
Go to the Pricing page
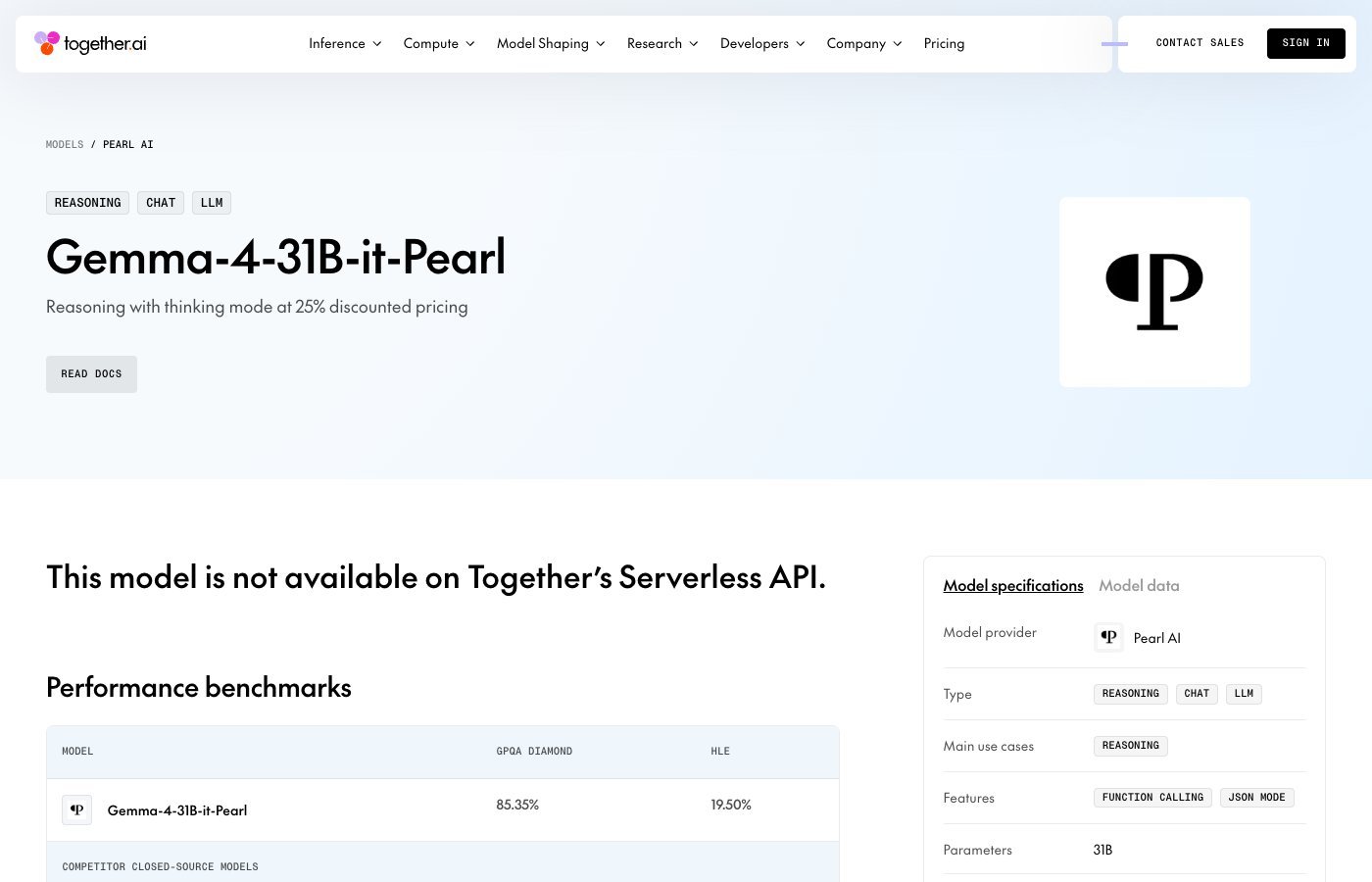(x=944, y=43)
